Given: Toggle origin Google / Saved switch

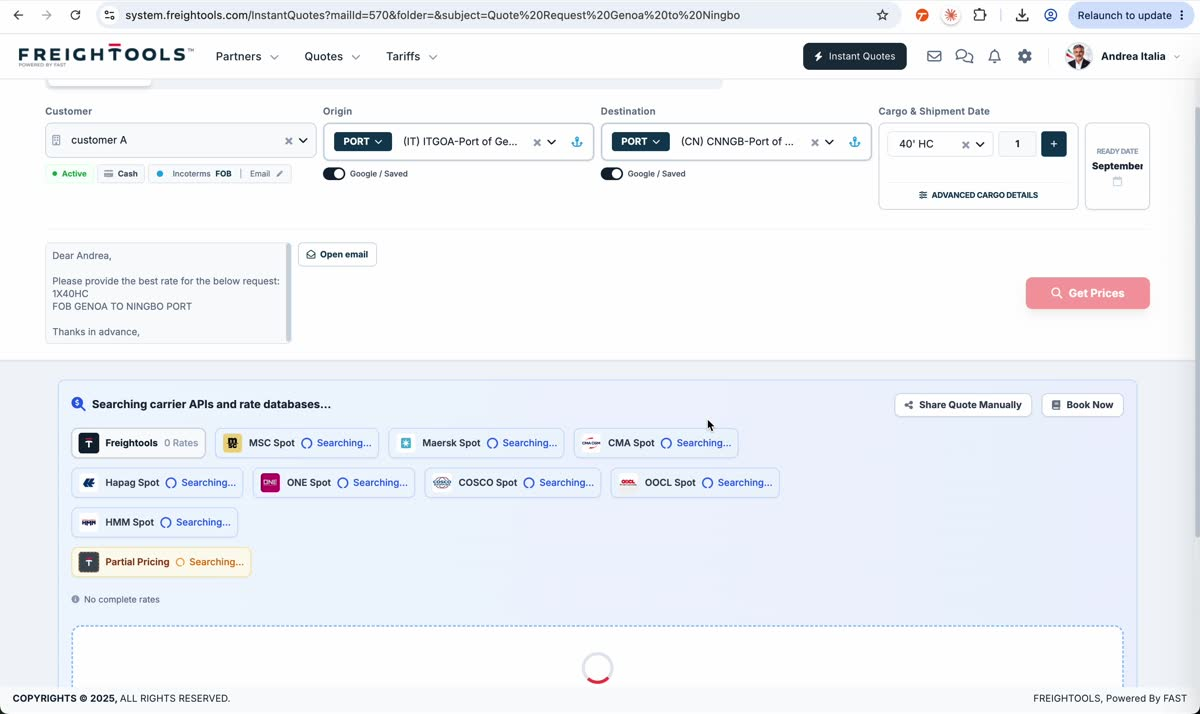Looking at the screenshot, I should [334, 174].
